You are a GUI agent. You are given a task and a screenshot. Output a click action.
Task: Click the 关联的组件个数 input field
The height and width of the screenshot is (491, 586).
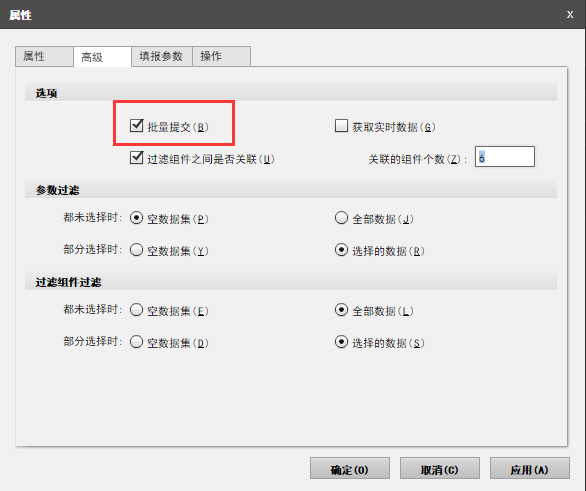505,157
